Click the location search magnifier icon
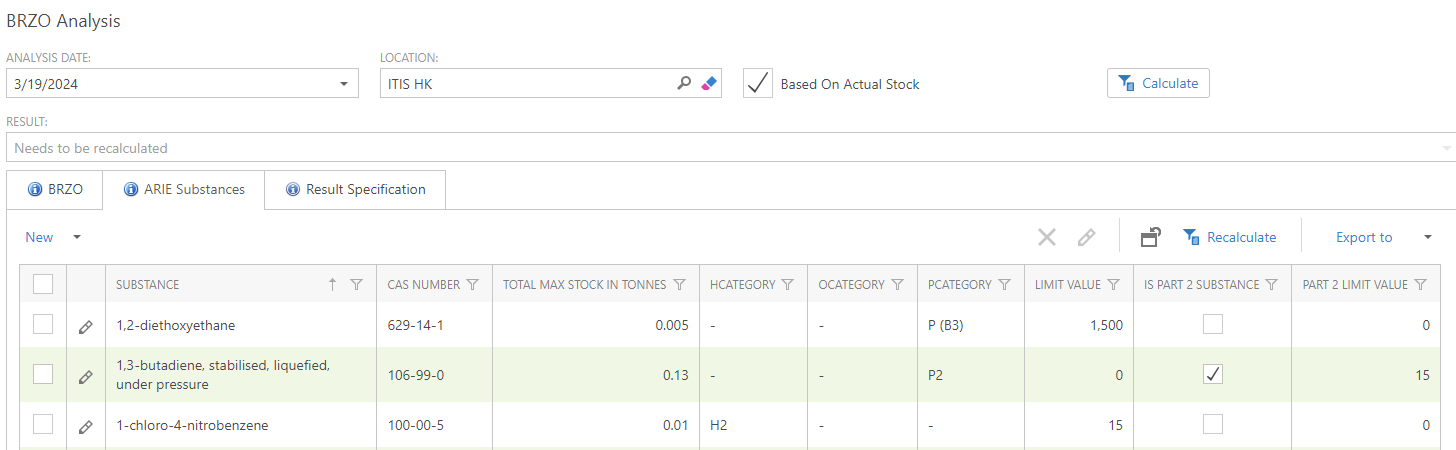This screenshot has height=450, width=1456. 684,84
